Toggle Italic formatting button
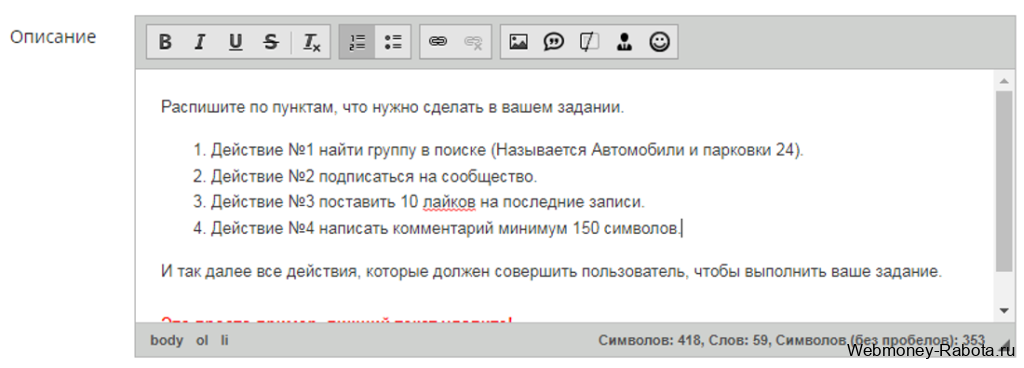The image size is (1024, 368). (x=200, y=42)
